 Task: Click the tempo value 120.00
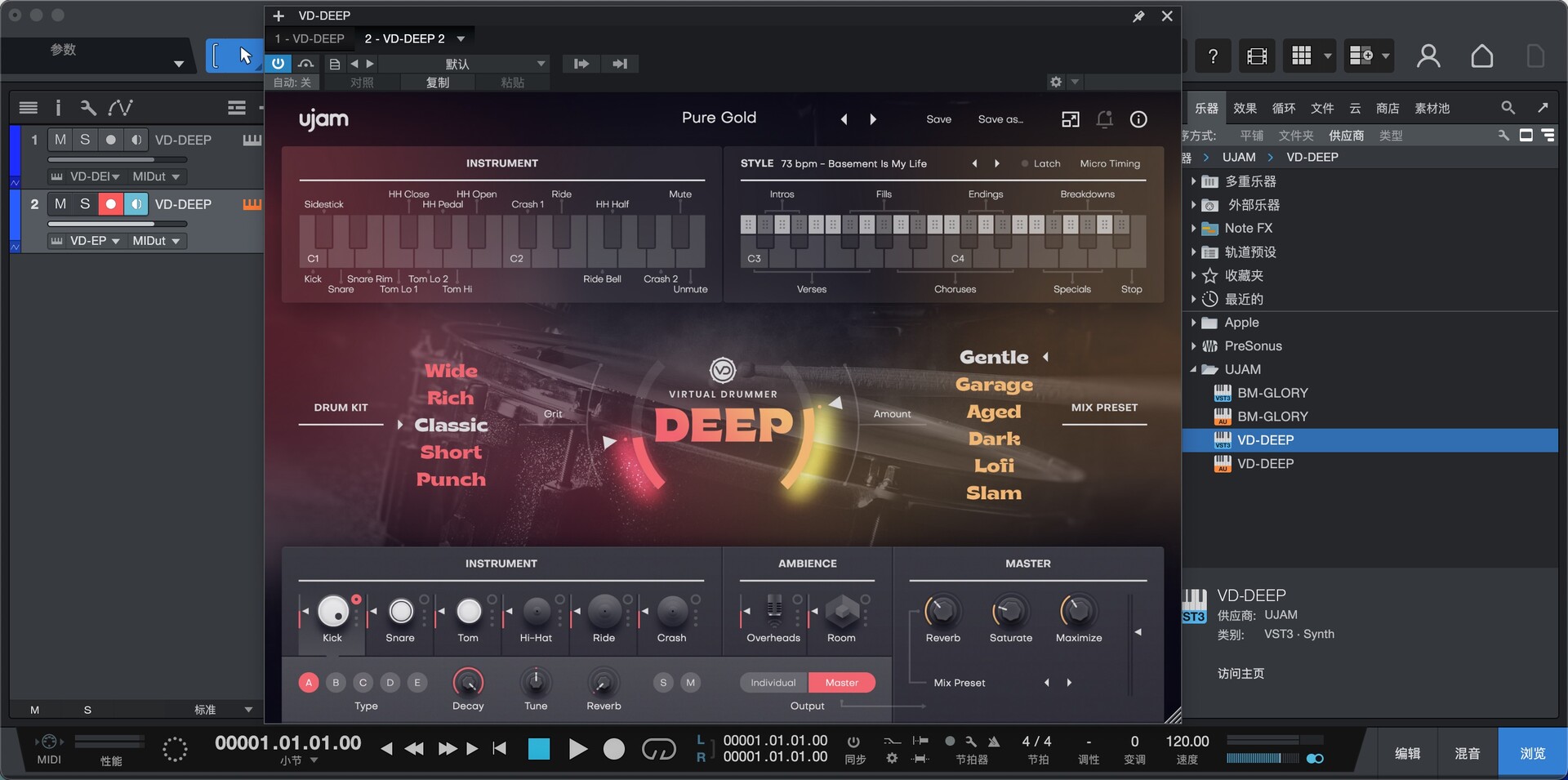[x=1187, y=742]
